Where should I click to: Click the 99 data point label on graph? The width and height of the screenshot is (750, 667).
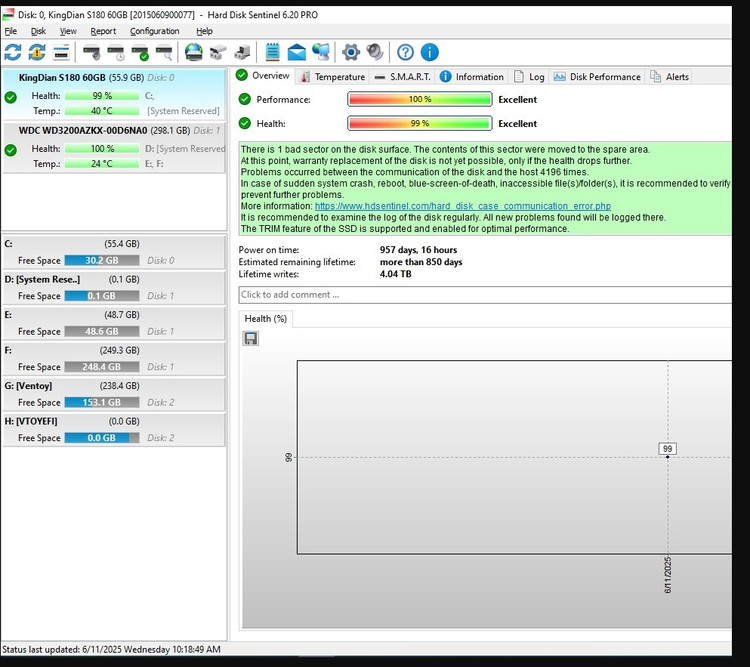[x=667, y=449]
